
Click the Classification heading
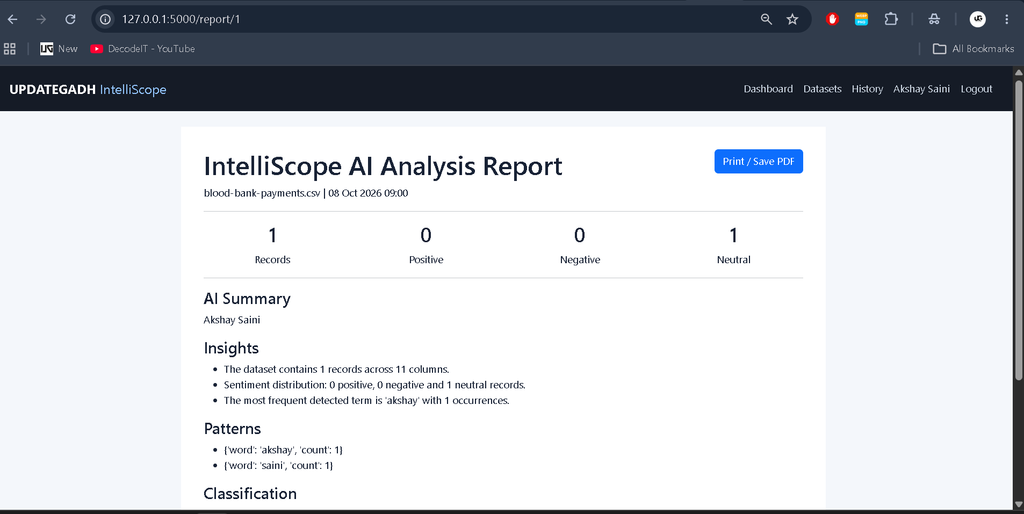pyautogui.click(x=250, y=493)
